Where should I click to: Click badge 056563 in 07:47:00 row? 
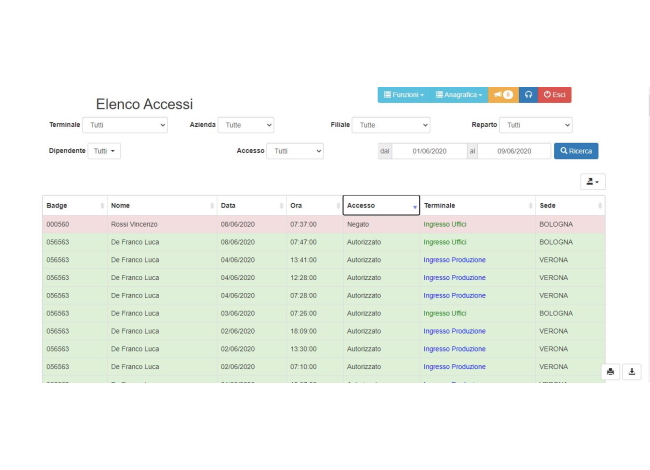click(x=58, y=242)
